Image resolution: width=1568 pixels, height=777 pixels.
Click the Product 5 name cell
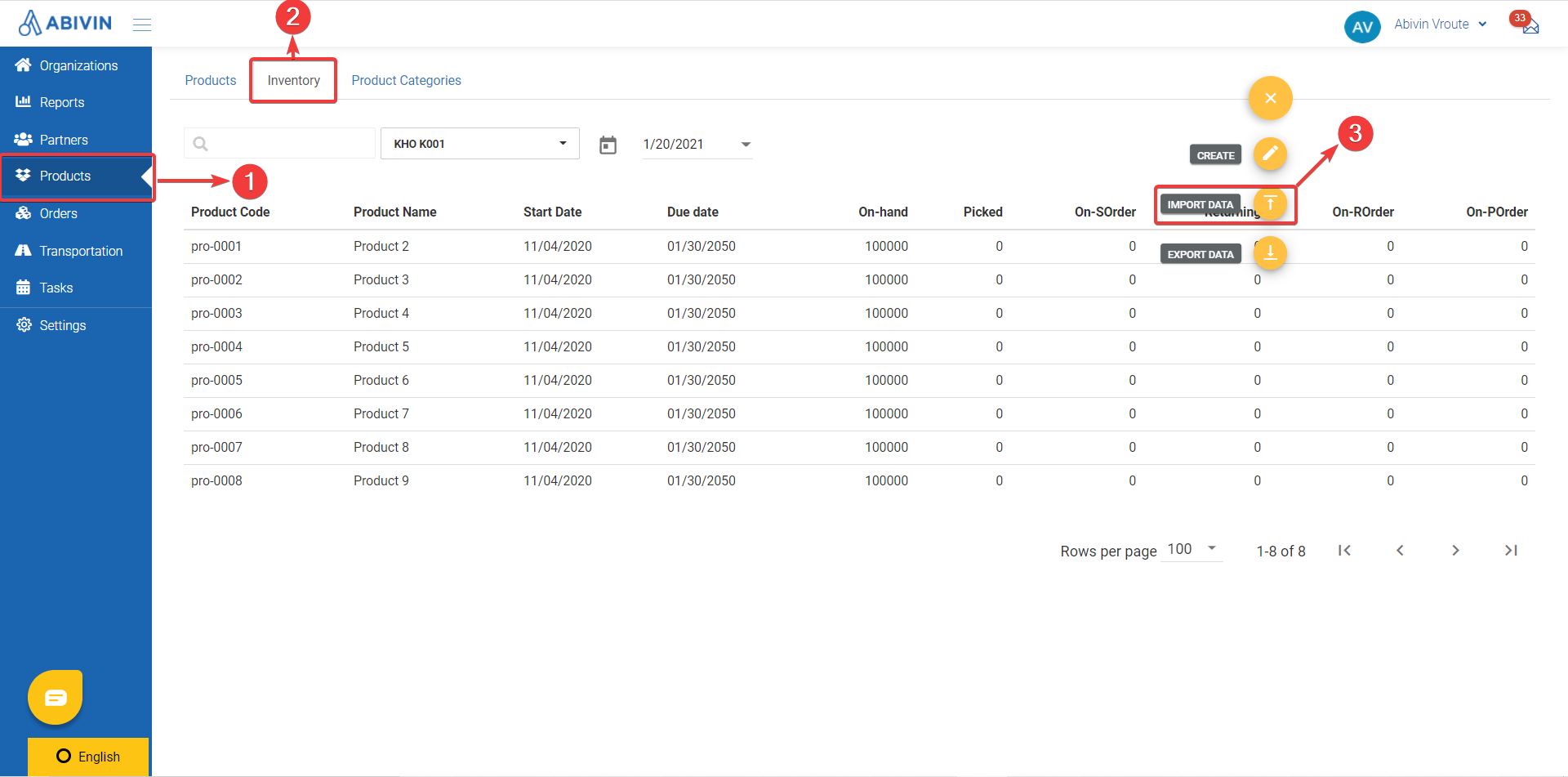(x=381, y=346)
